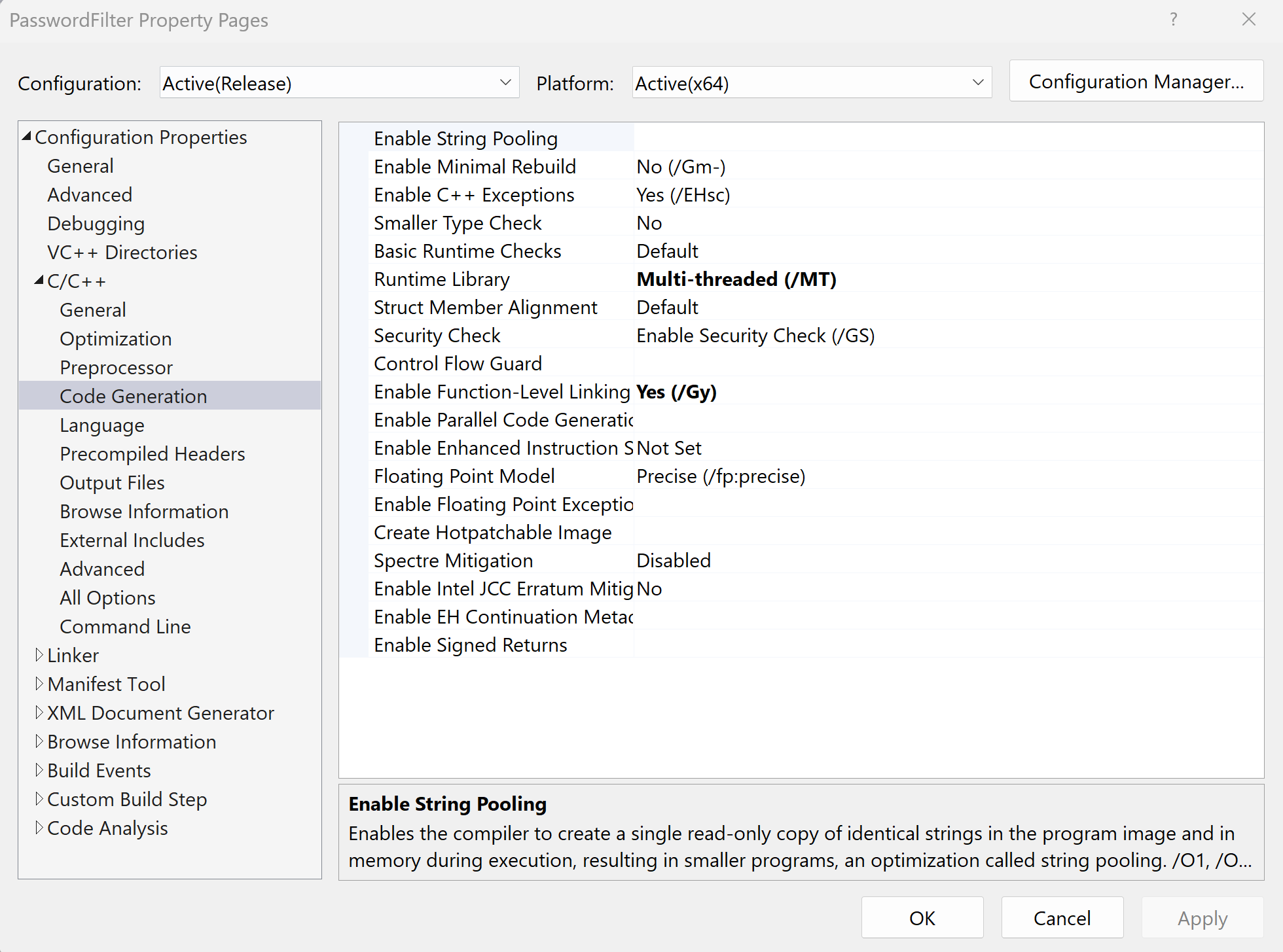The height and width of the screenshot is (952, 1283).
Task: Select VC++ Directories in tree
Action: (x=122, y=253)
